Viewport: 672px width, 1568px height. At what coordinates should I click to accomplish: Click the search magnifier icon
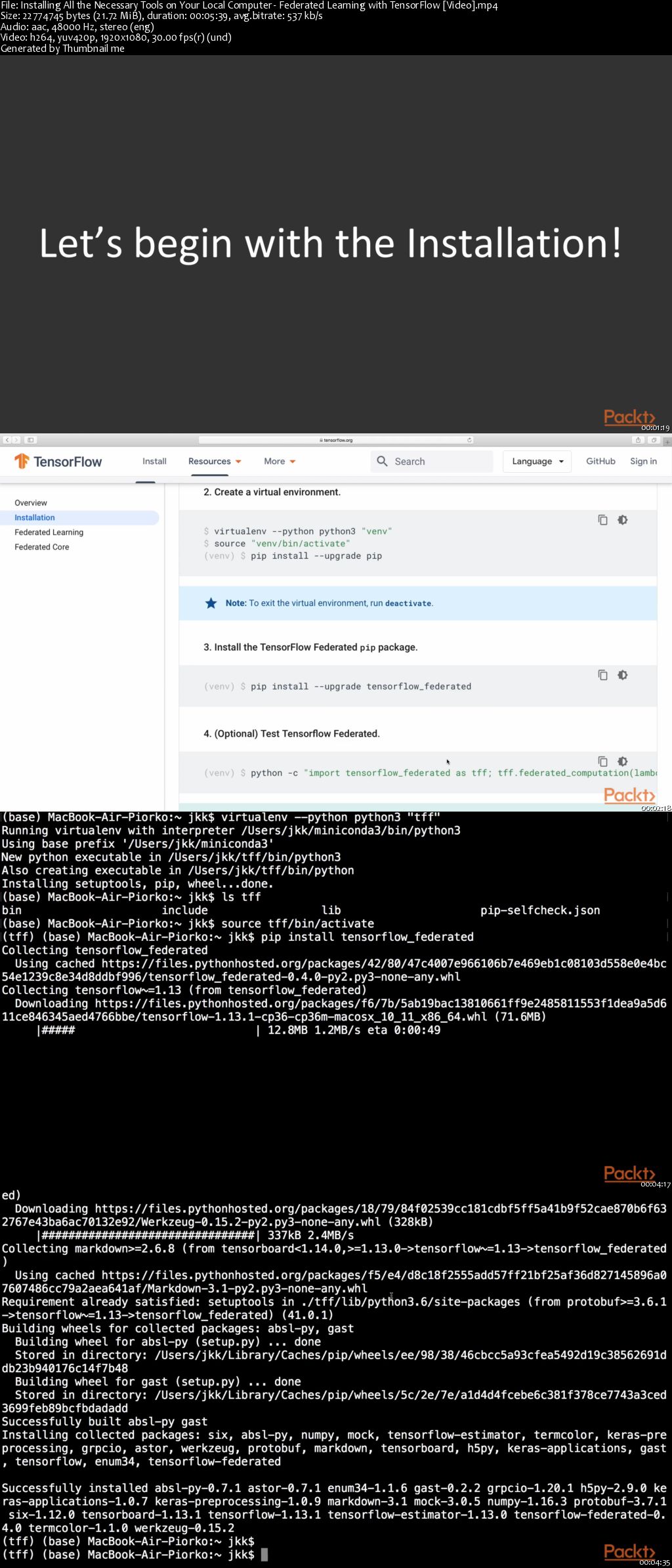pos(382,462)
